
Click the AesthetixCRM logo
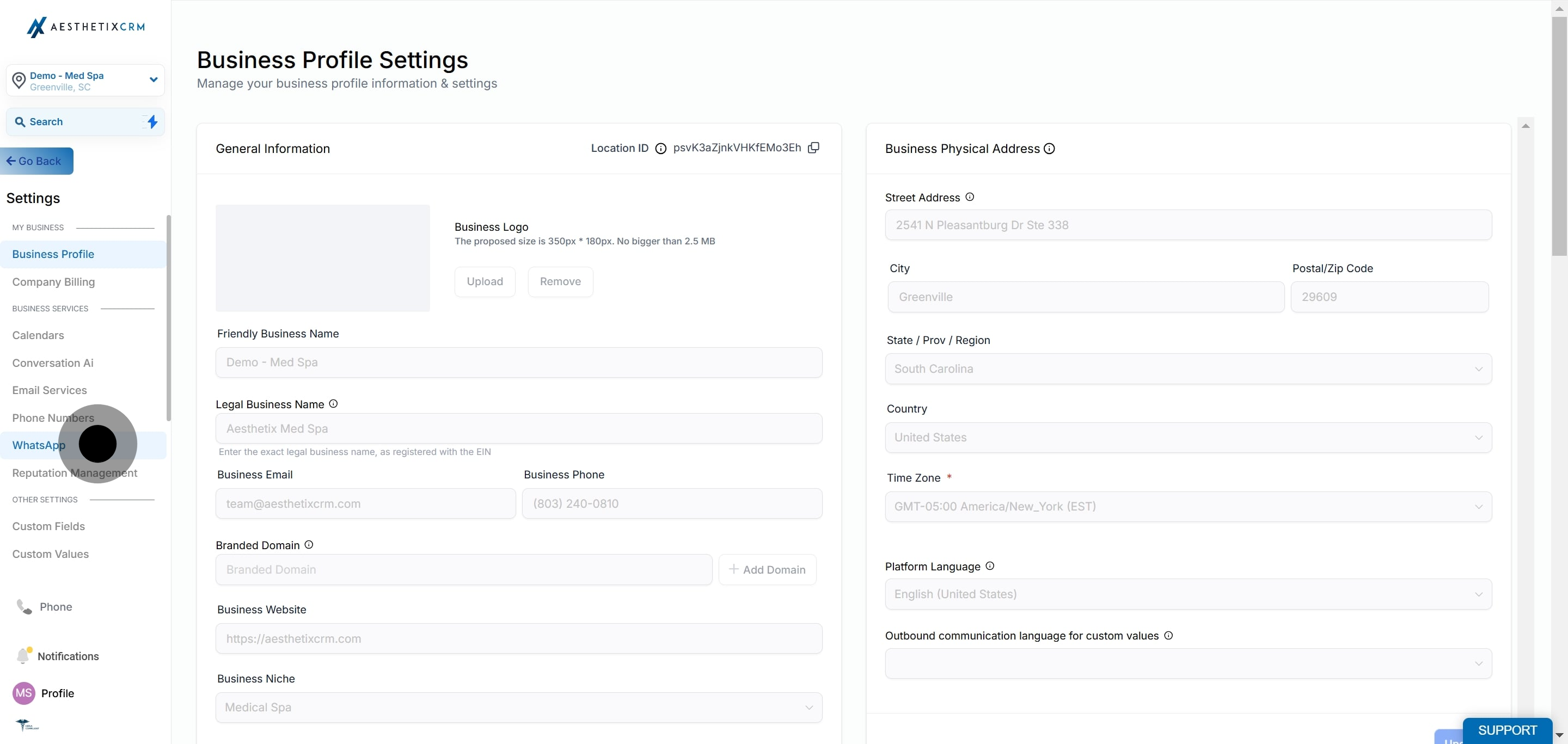click(x=86, y=27)
